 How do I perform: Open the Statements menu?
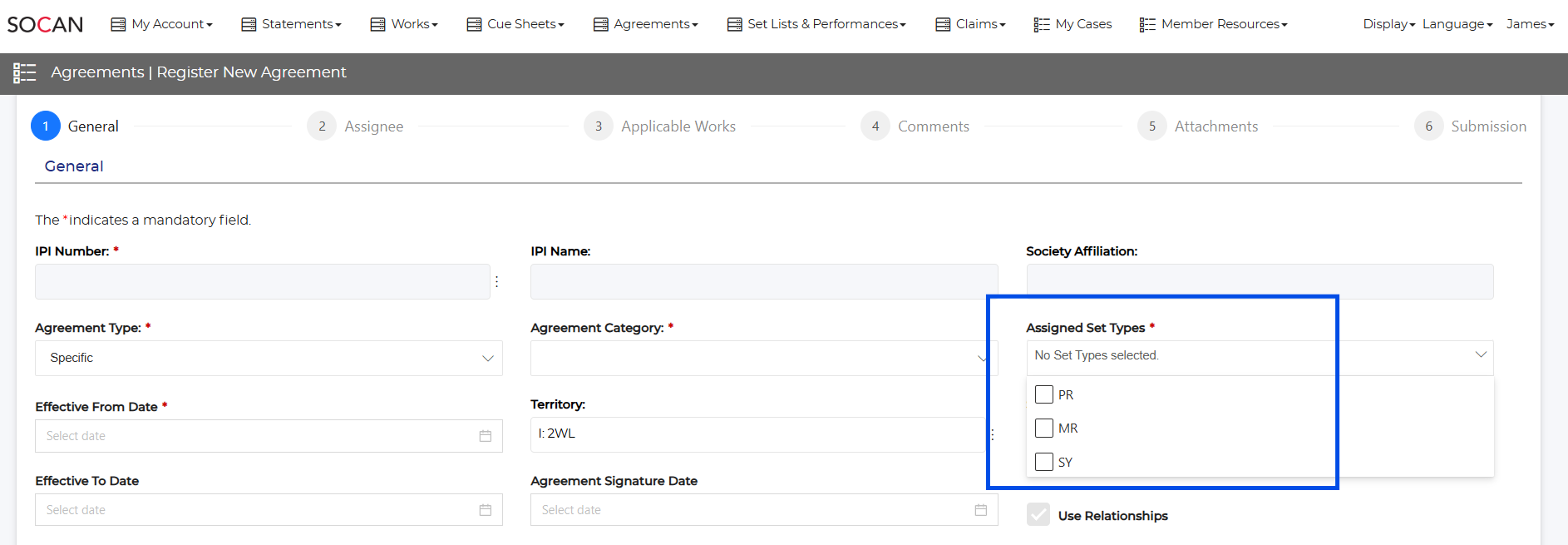point(292,24)
